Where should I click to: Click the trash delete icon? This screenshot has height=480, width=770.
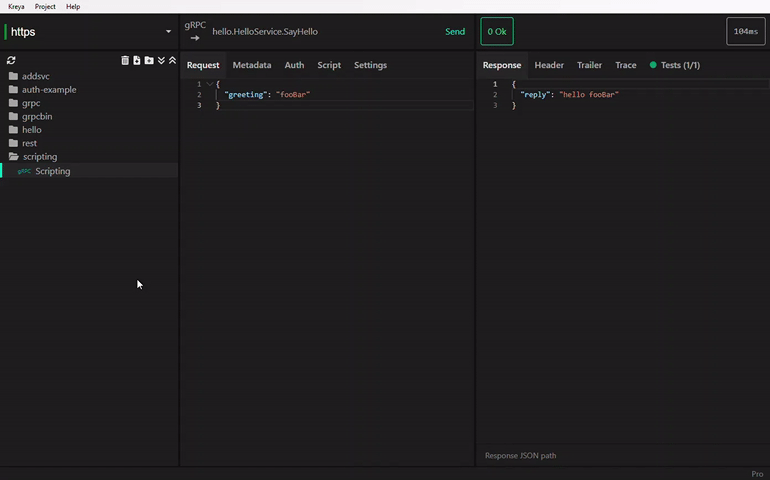coord(125,60)
